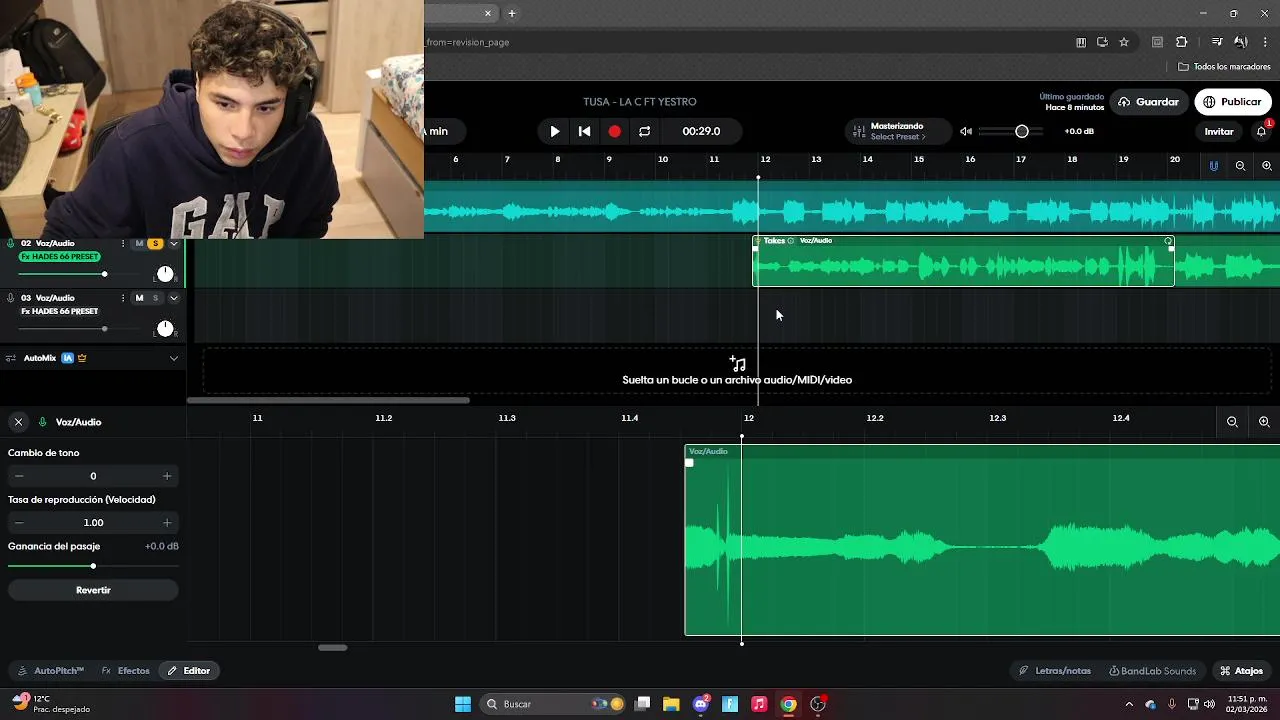The image size is (1280, 720).
Task: Adjust track 02 pan knob
Action: pos(165,274)
